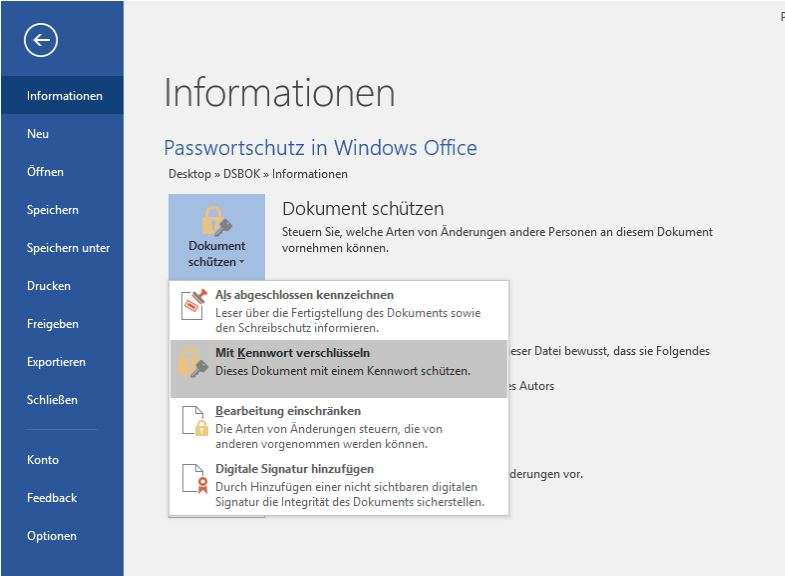Choose Als abgeschlossen kennzeichnen
This screenshot has height=576, width=785.
coord(339,311)
